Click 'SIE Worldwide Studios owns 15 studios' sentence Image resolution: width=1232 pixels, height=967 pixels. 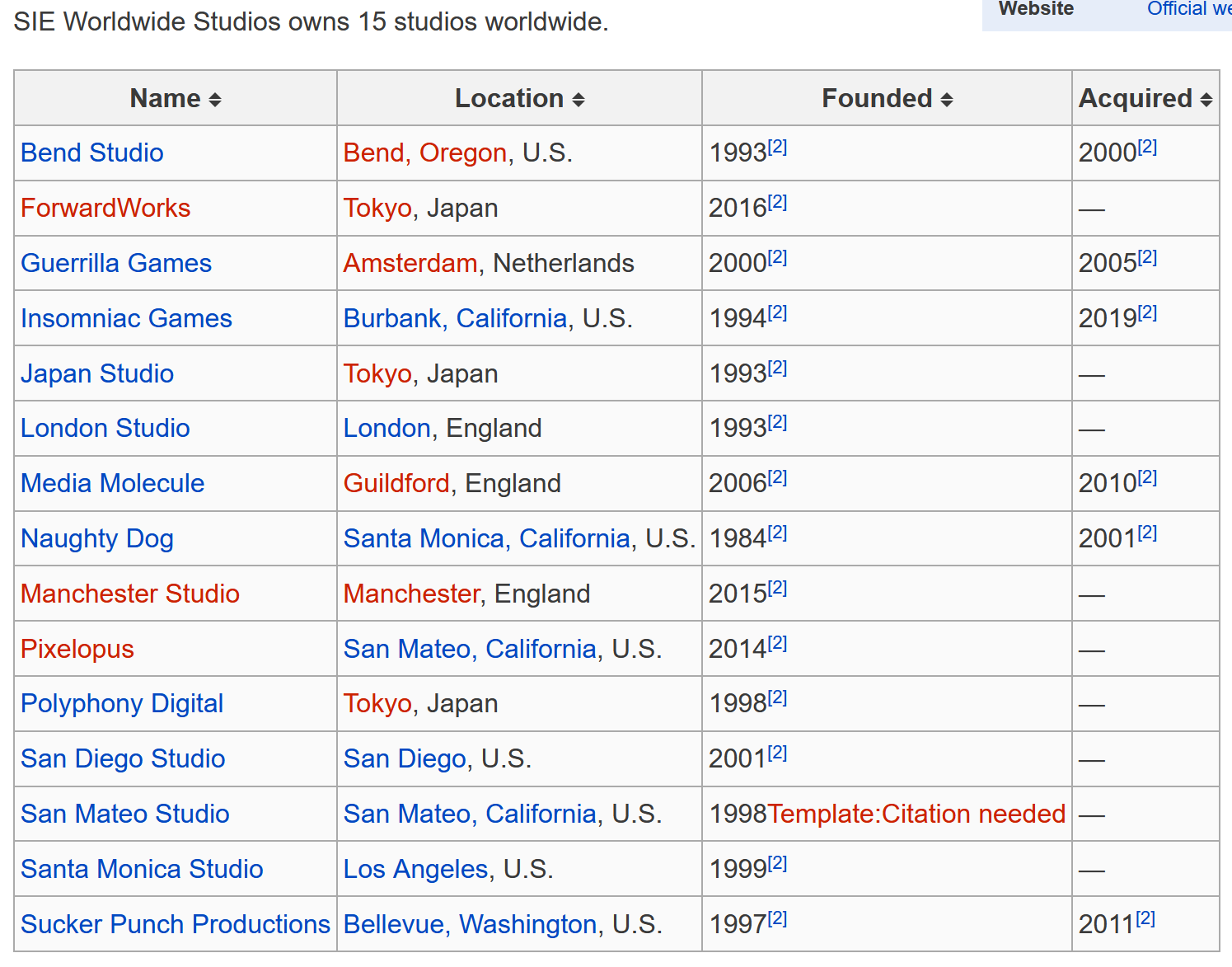311,21
